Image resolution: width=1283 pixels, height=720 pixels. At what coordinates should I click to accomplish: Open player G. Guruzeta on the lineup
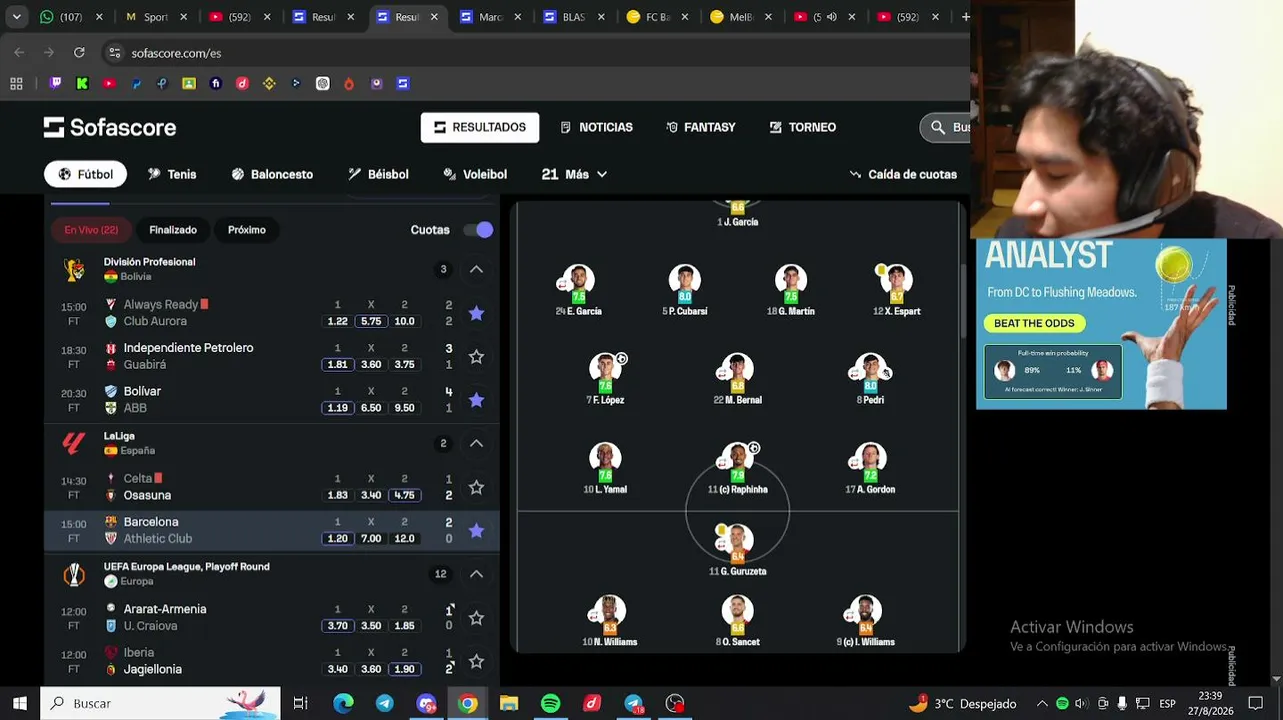(x=737, y=550)
